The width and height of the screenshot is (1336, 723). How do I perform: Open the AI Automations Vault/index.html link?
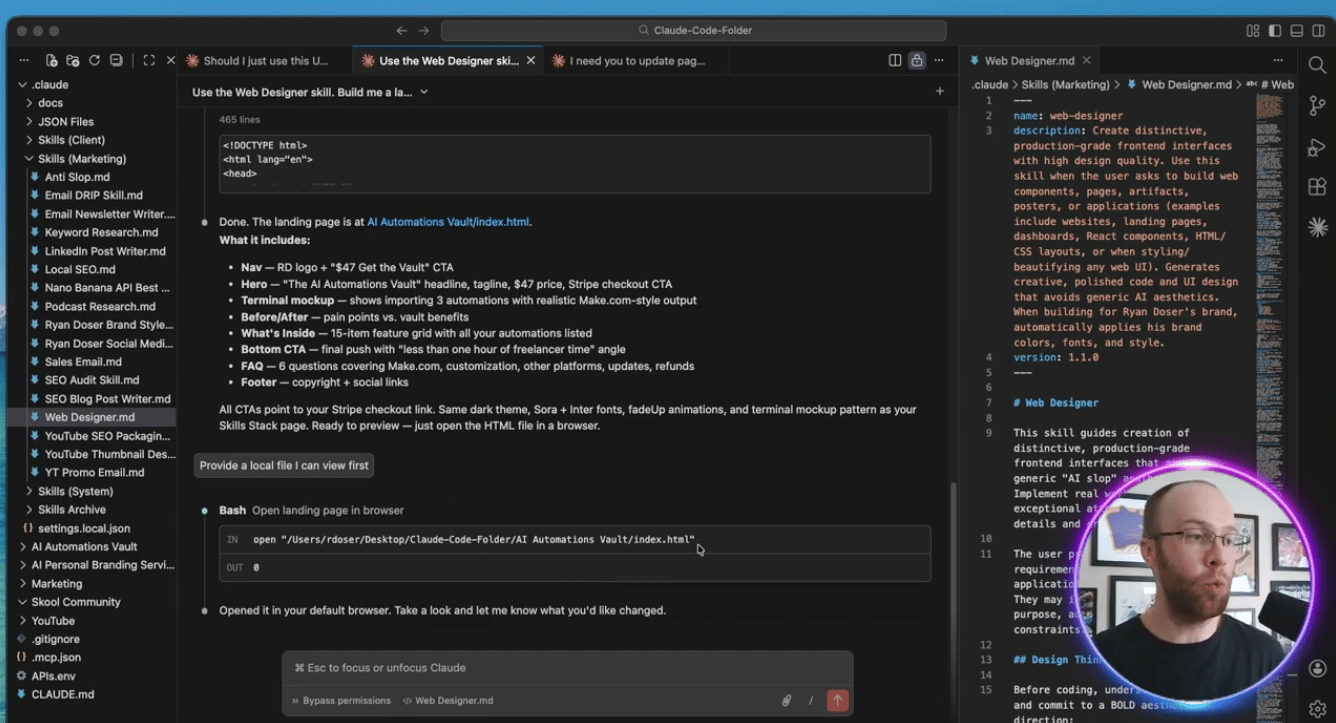(447, 222)
